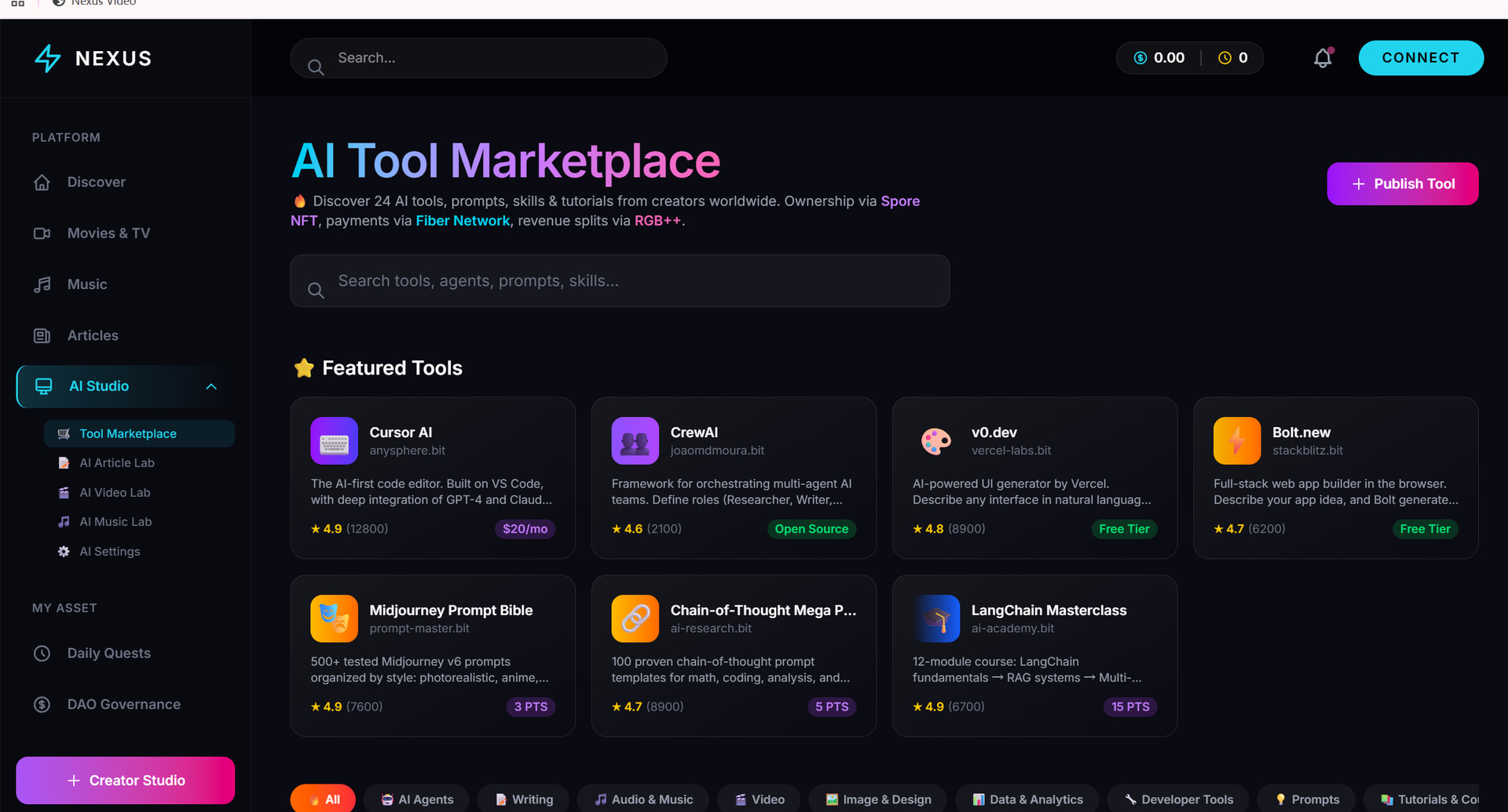Go to Movies & TV section

(x=108, y=233)
